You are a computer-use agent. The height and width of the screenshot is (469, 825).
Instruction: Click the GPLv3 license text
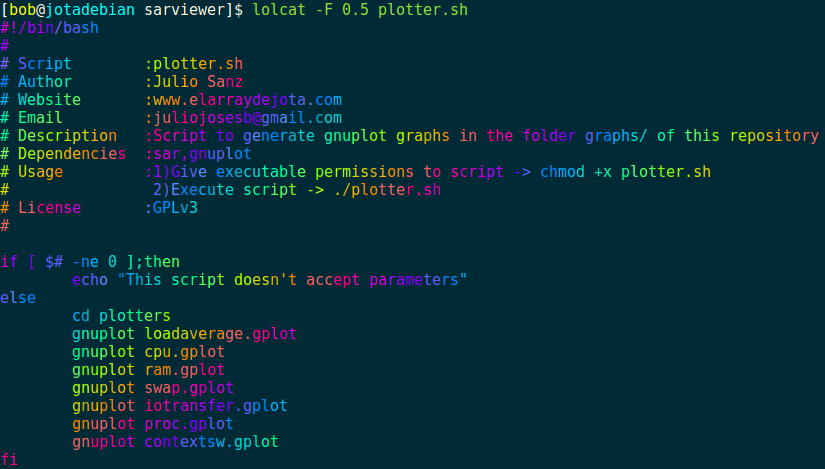coord(175,207)
